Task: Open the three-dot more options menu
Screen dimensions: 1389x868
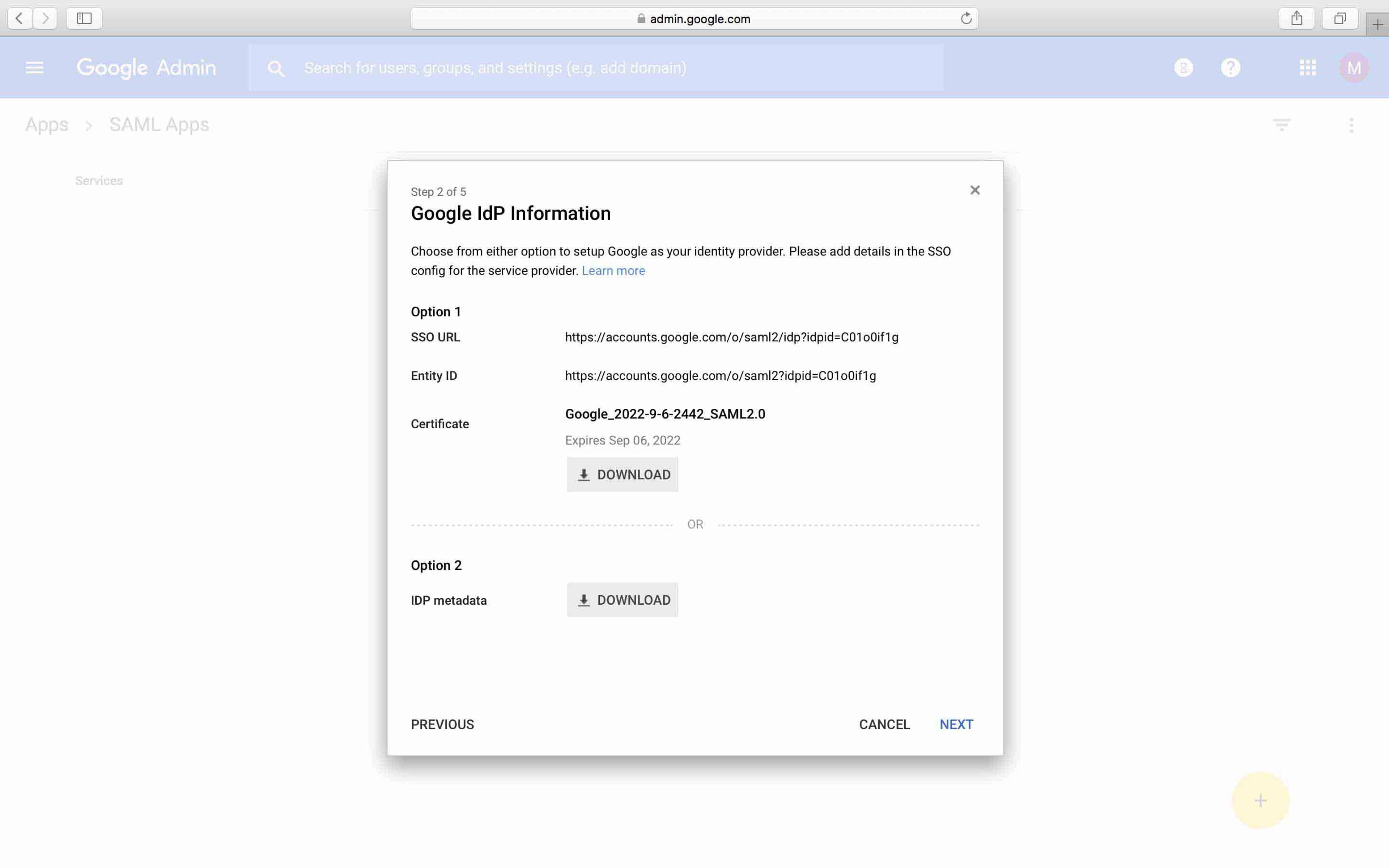Action: pyautogui.click(x=1351, y=125)
